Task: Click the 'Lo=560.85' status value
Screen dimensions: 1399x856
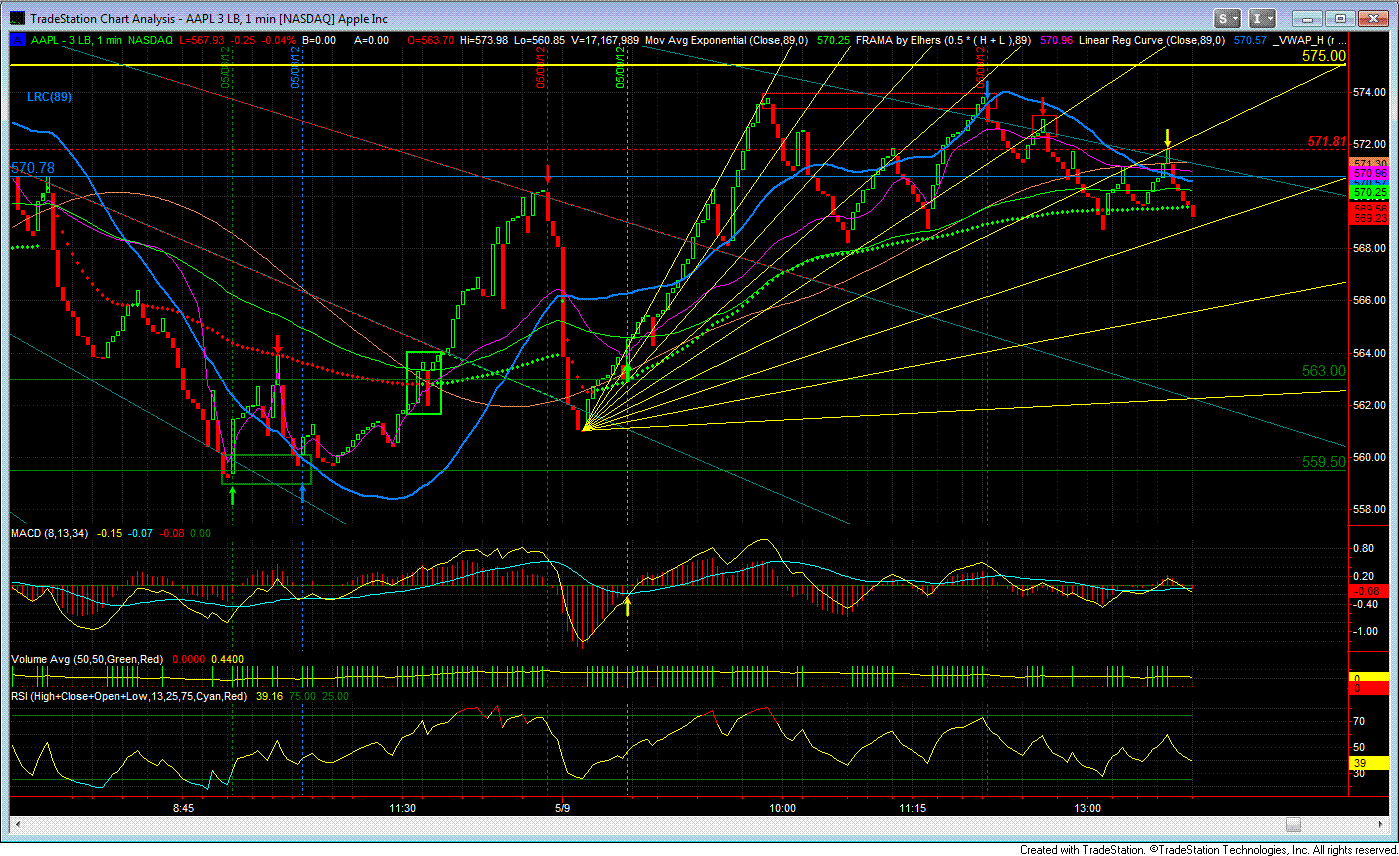Action: (x=540, y=40)
